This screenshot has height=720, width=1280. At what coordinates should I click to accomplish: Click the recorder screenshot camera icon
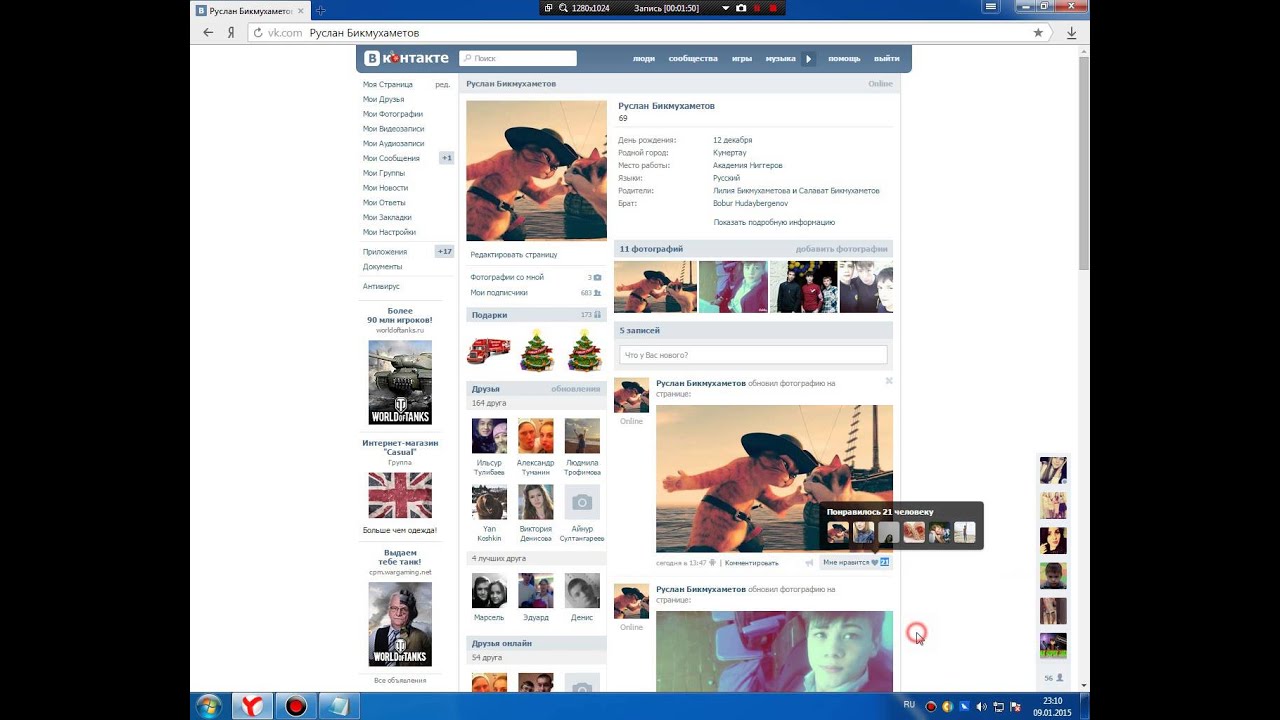coord(741,8)
